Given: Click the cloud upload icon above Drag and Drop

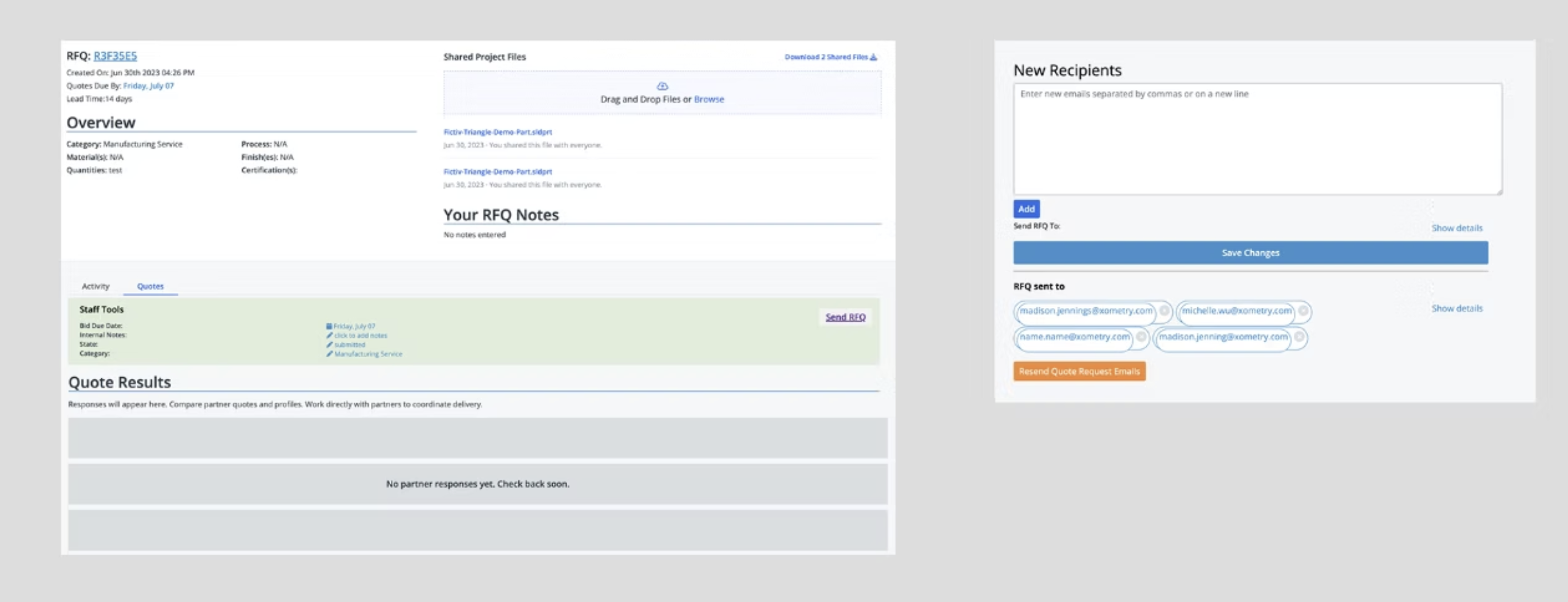Looking at the screenshot, I should (x=662, y=85).
